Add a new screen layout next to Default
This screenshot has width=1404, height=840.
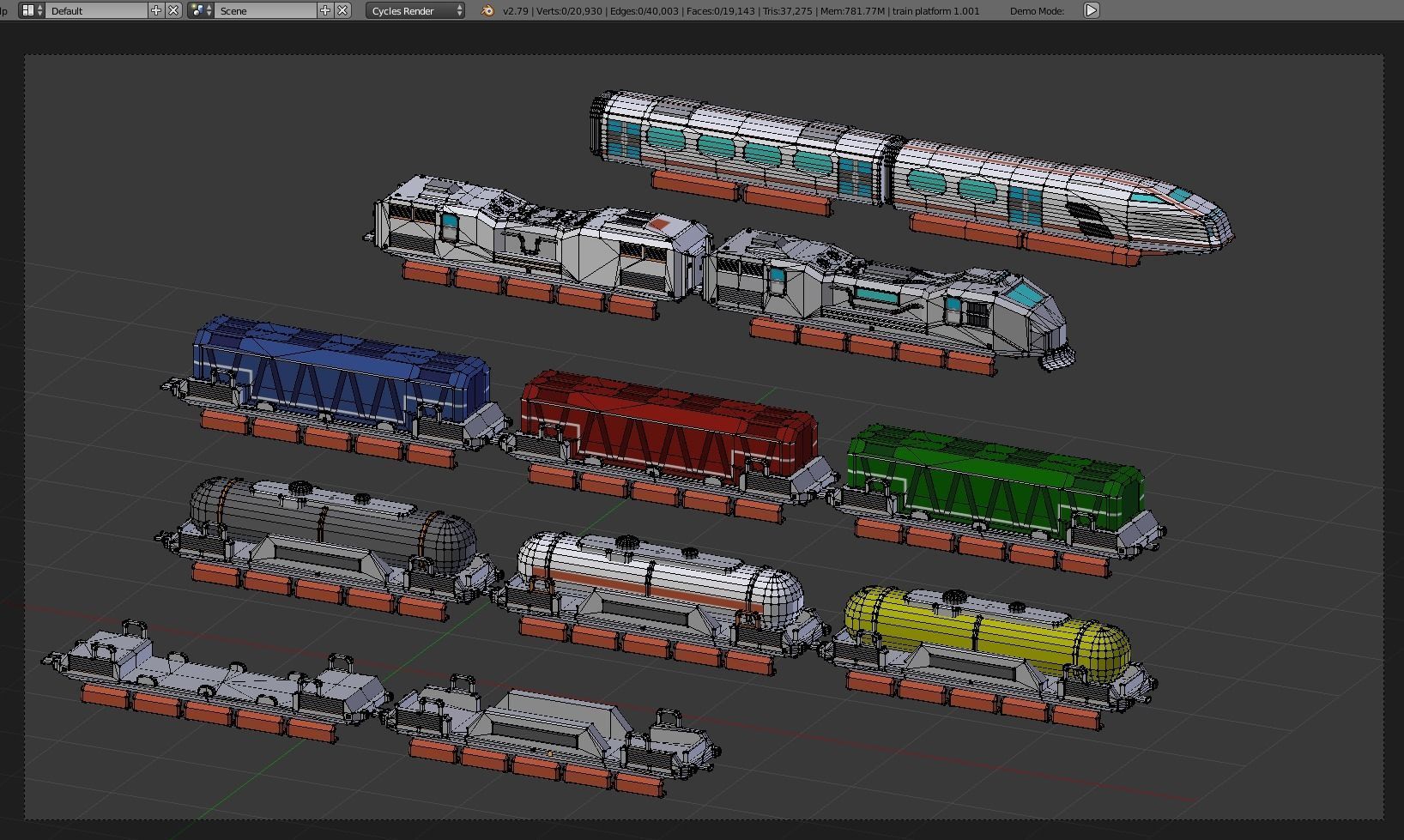pyautogui.click(x=156, y=10)
